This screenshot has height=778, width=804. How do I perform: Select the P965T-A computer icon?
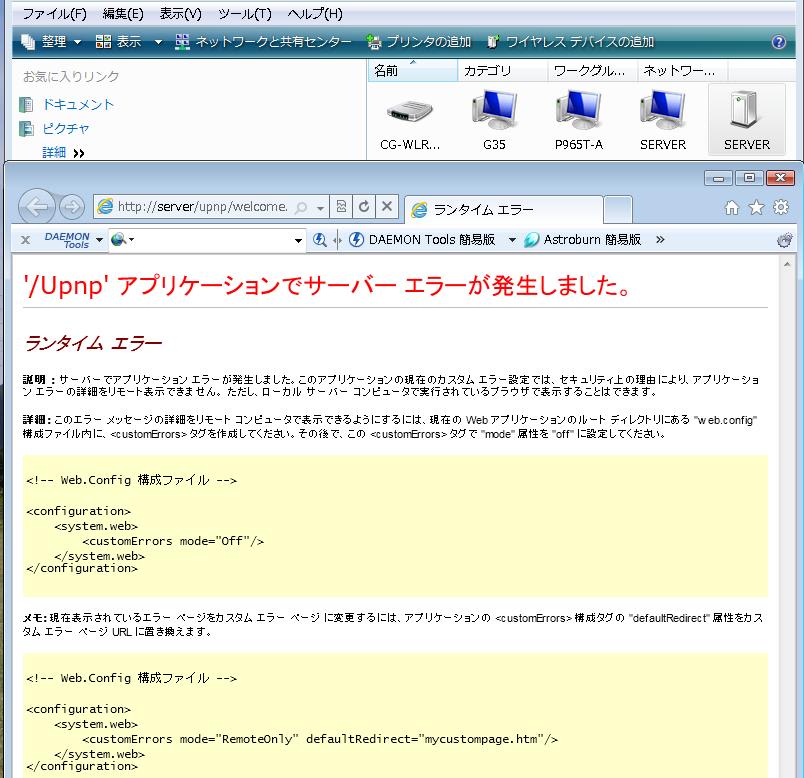pos(579,121)
